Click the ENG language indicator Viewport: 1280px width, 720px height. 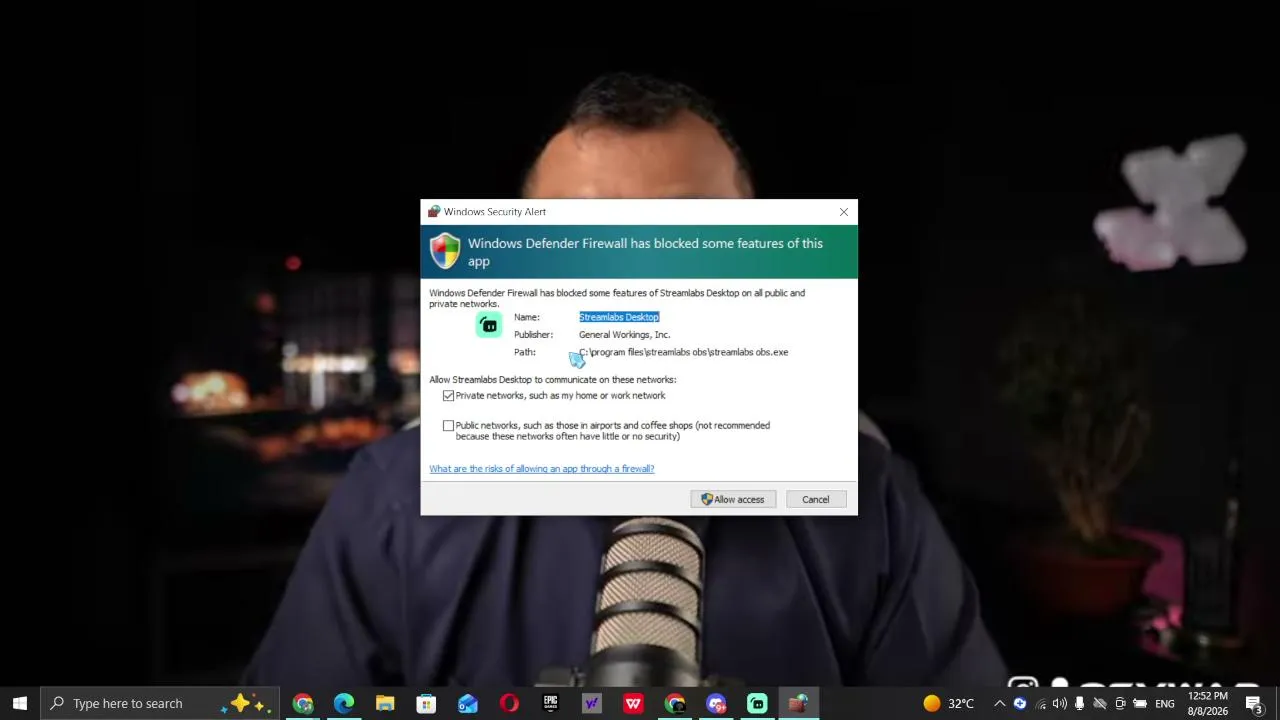[x=1165, y=703]
